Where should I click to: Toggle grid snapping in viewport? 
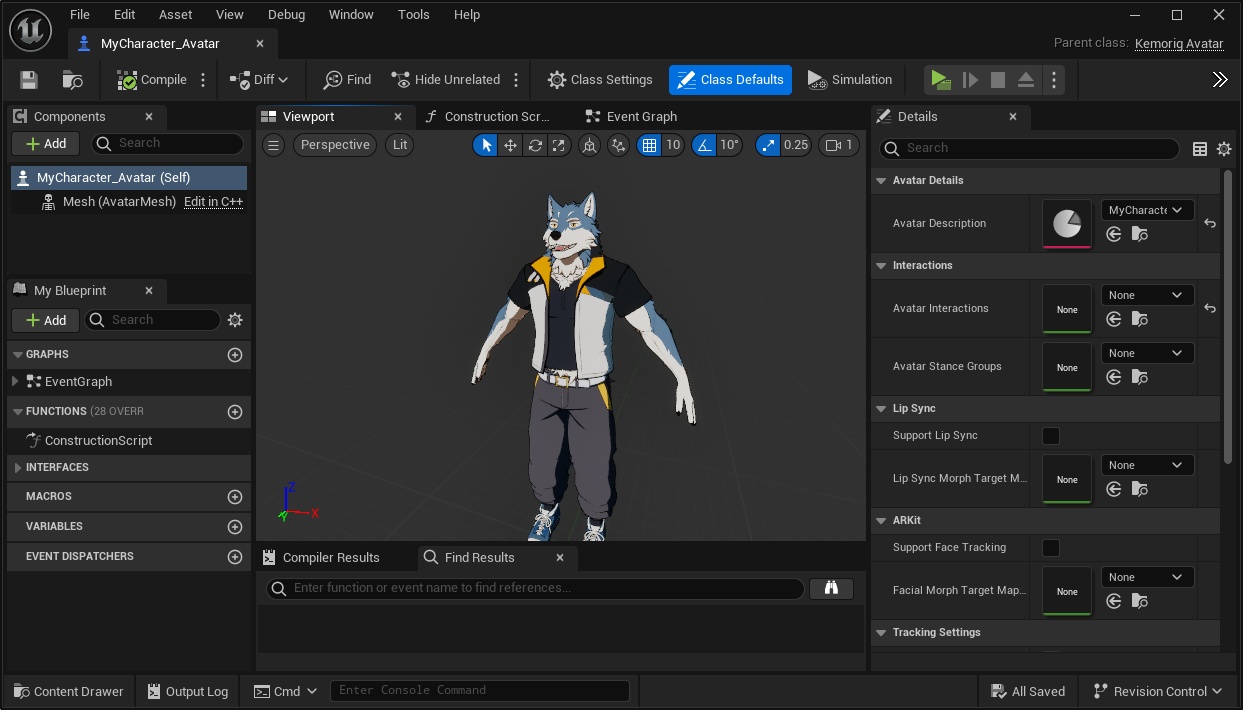coord(650,145)
